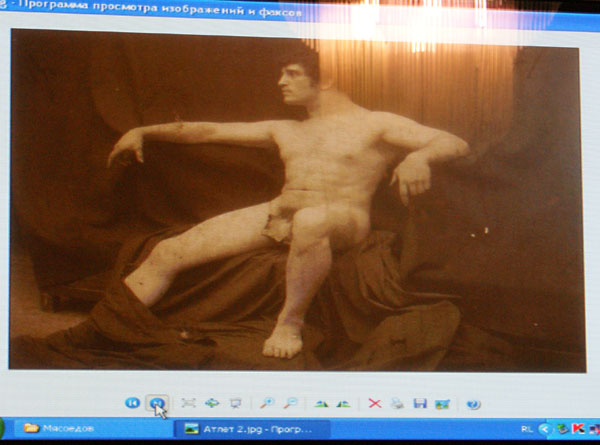The image size is (600, 445).
Task: Start the slide show
Action: 235,403
